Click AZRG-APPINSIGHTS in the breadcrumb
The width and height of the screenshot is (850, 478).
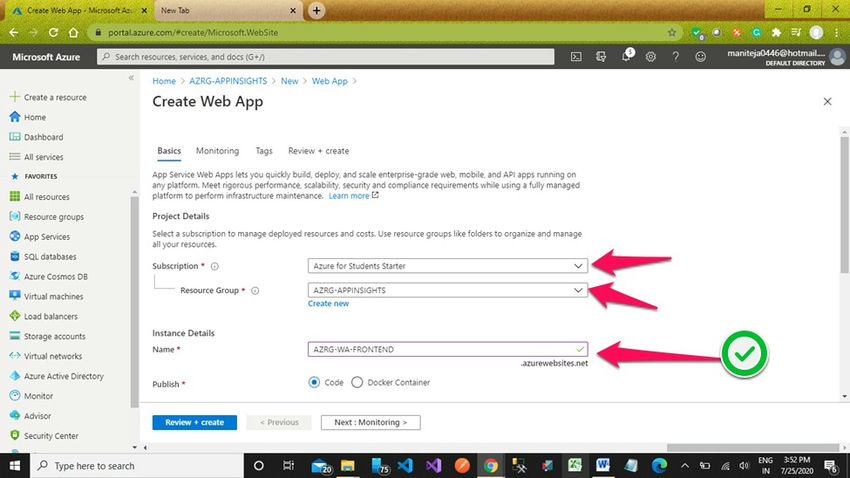tap(228, 81)
